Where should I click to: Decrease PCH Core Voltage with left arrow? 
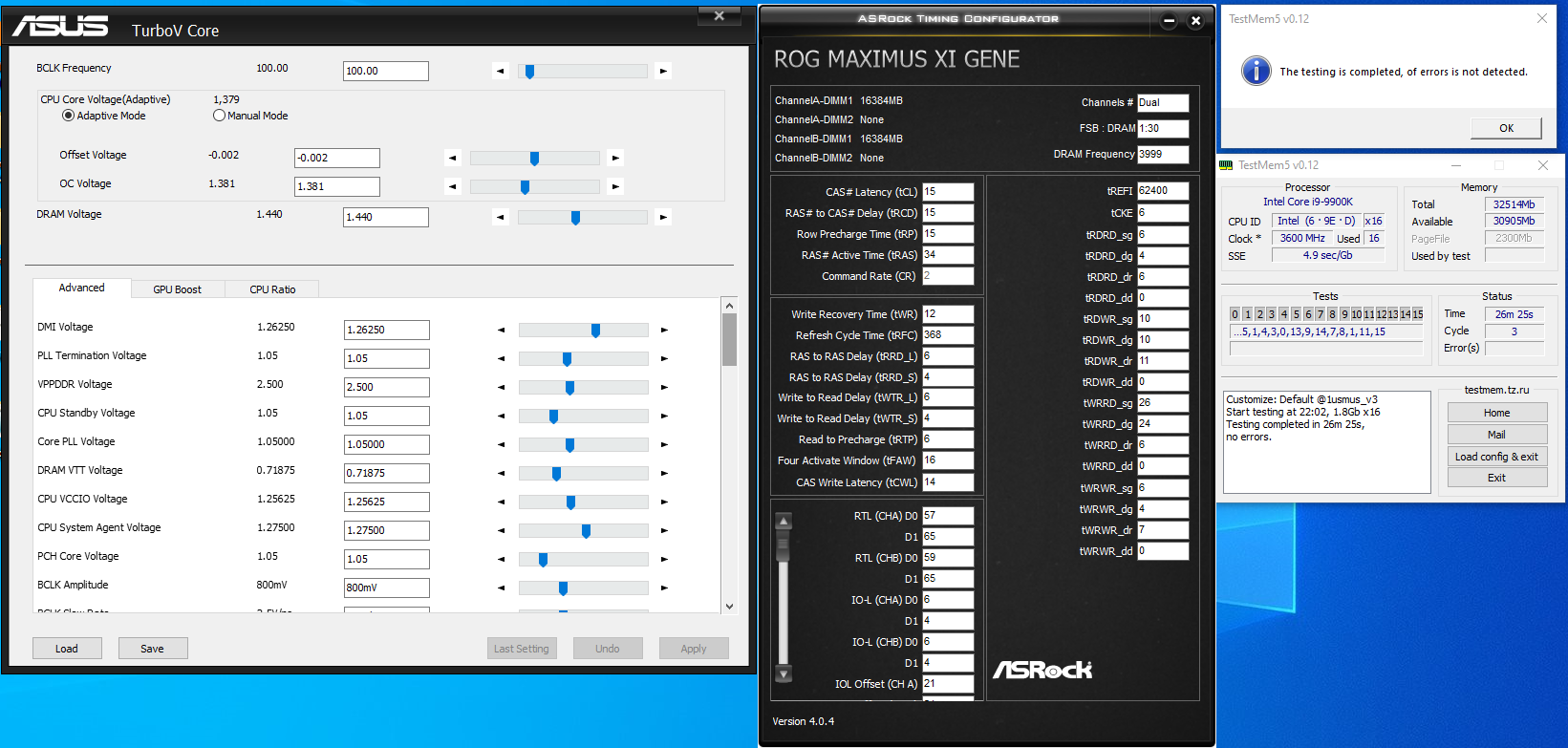click(501, 559)
